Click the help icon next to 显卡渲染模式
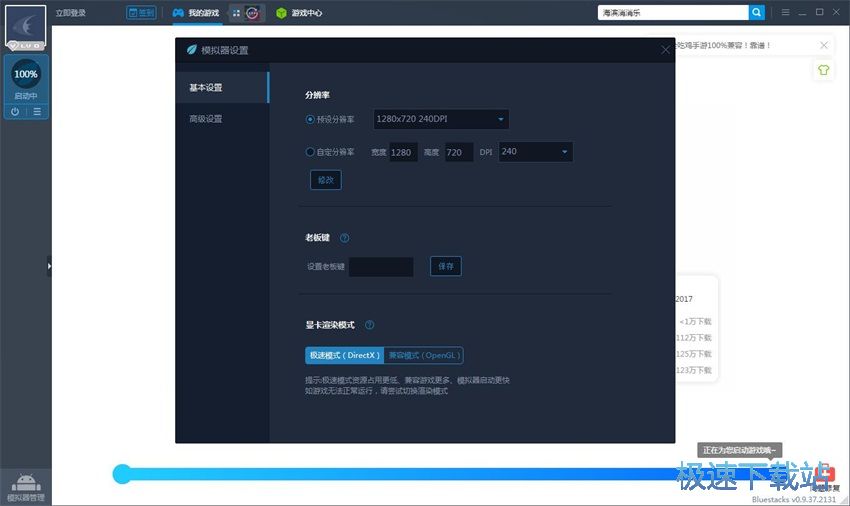850x506 pixels. coord(369,325)
